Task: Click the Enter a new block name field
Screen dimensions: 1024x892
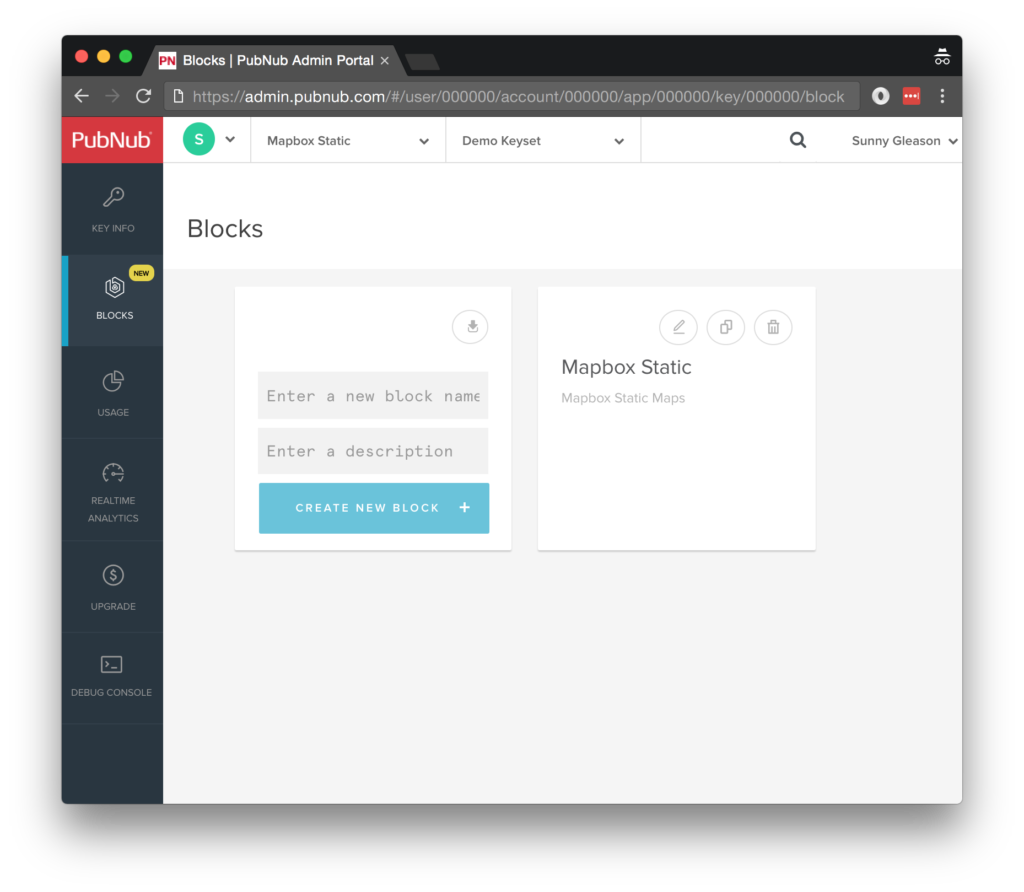Action: coord(372,395)
